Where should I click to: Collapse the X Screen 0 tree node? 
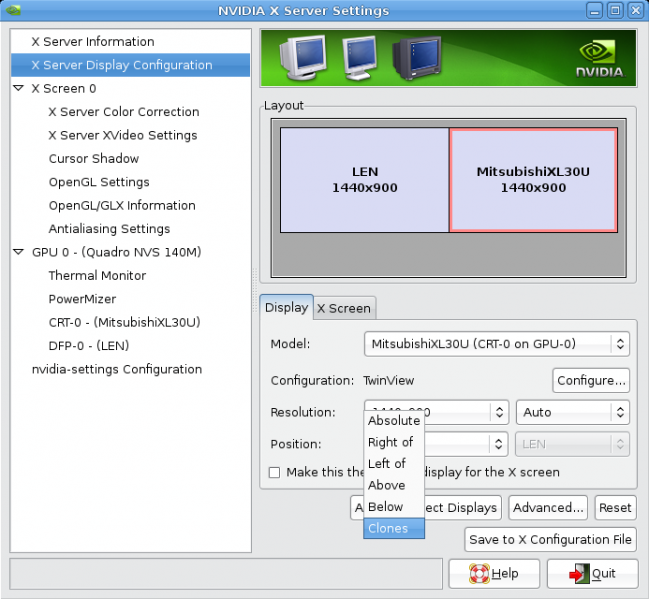click(18, 88)
